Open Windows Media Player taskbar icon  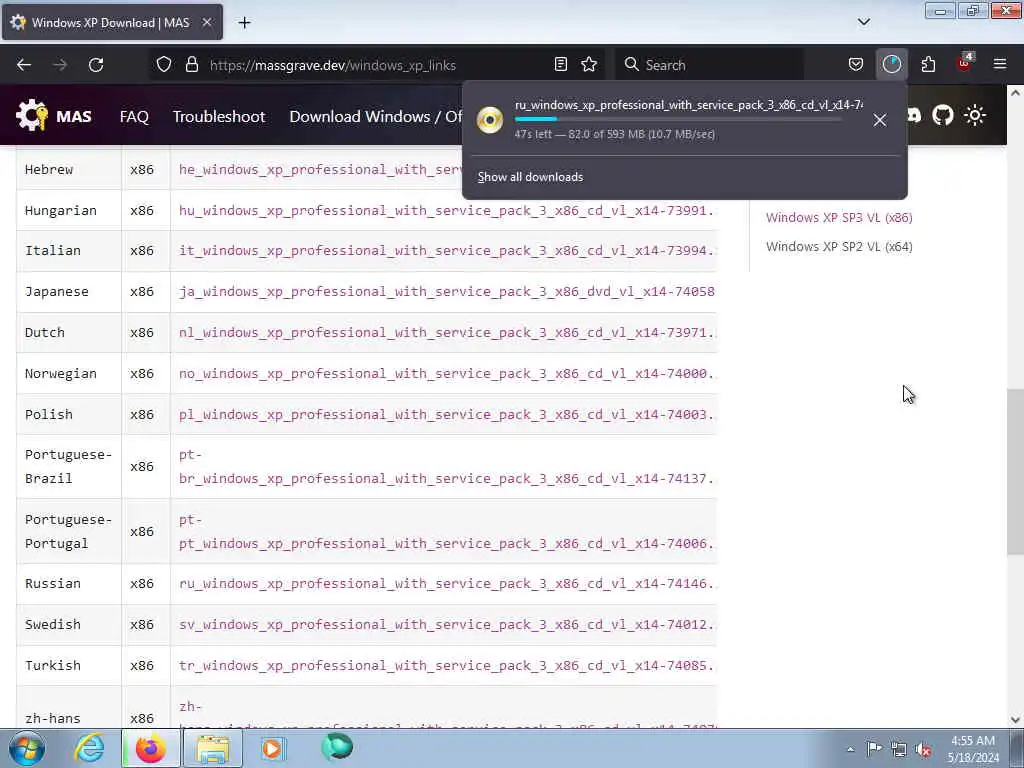point(273,748)
